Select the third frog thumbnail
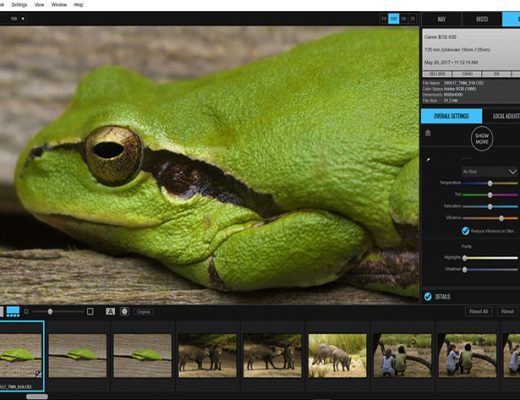This screenshot has height=400, width=520. point(143,356)
